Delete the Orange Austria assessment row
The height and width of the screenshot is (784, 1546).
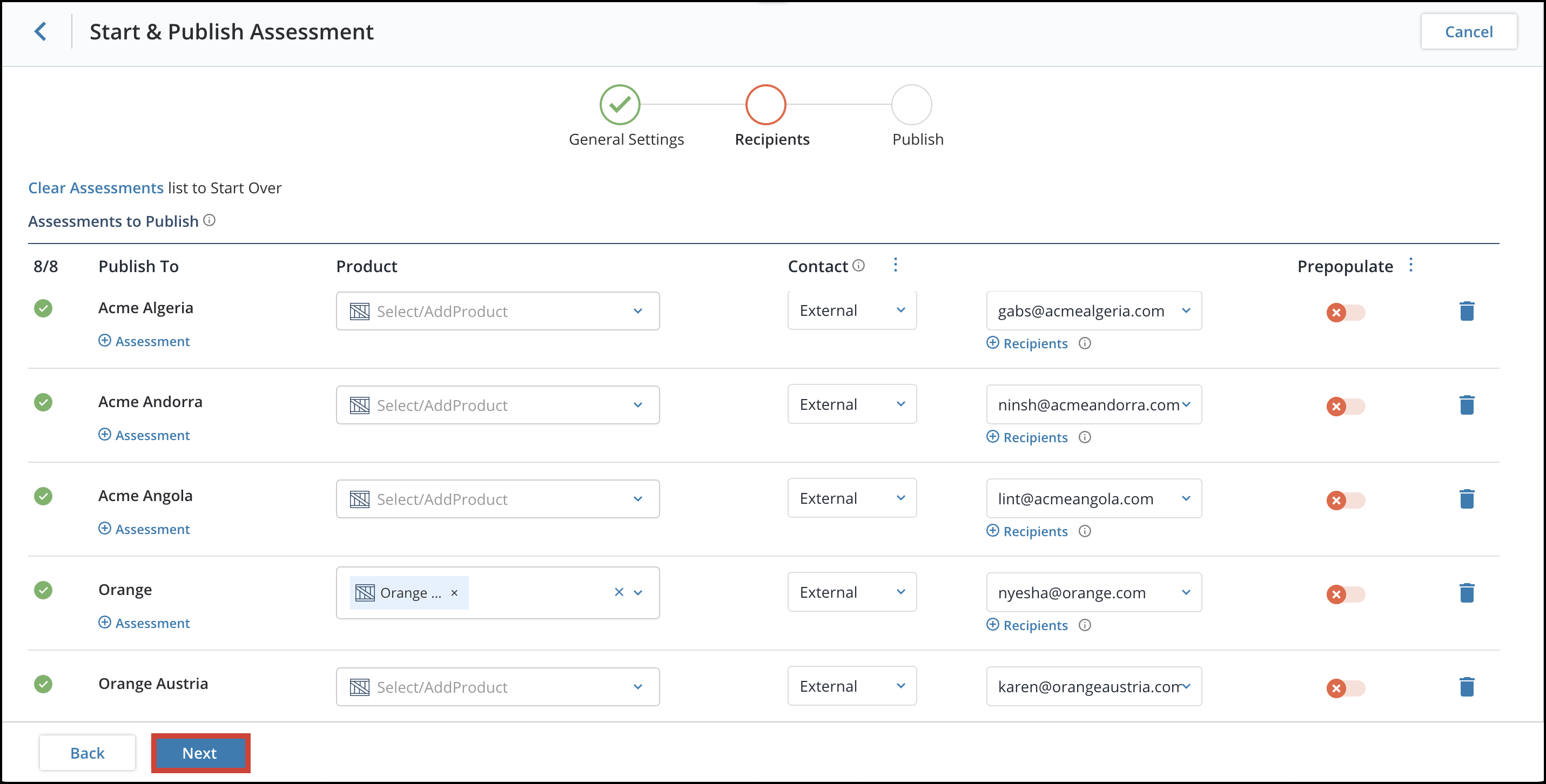click(1467, 687)
